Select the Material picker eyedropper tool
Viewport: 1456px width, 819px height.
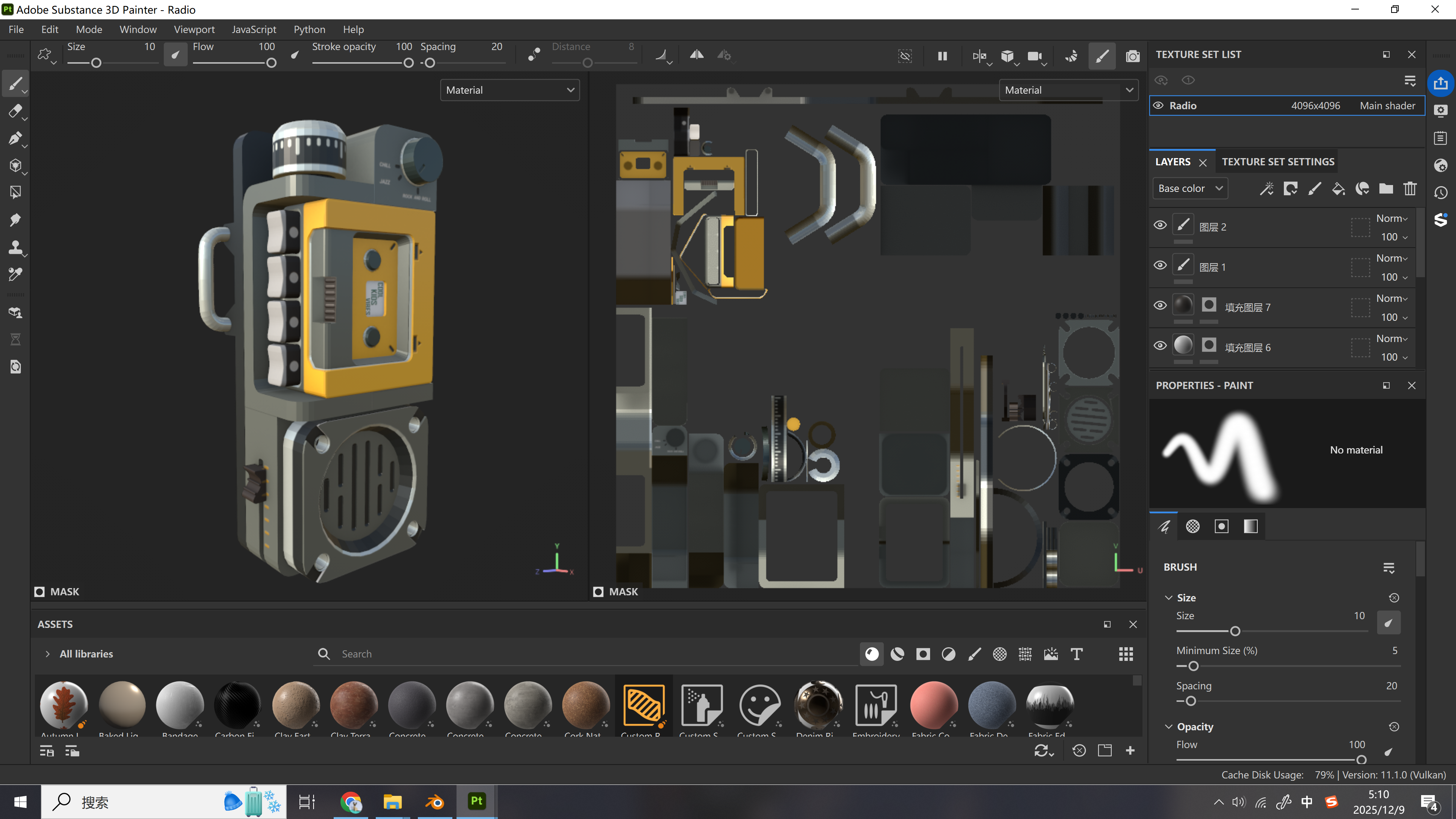tap(15, 274)
